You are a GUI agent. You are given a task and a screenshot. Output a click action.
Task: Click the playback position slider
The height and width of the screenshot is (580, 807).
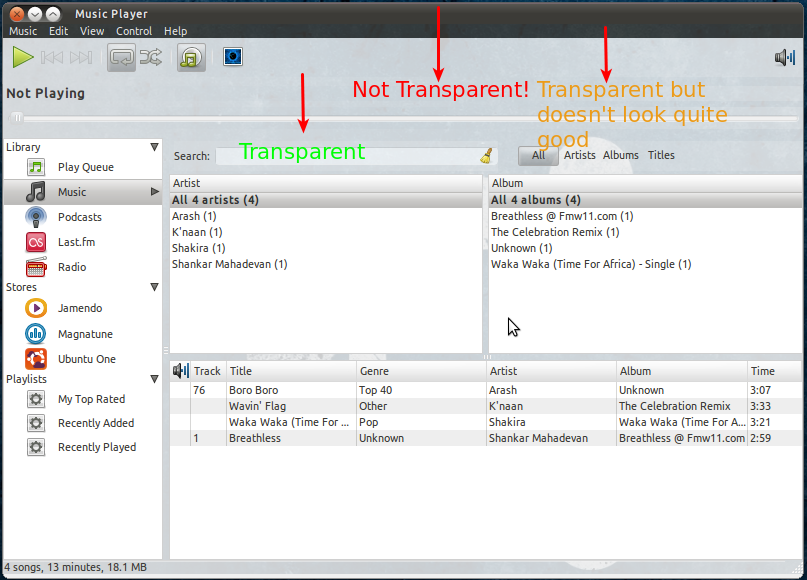point(400,118)
